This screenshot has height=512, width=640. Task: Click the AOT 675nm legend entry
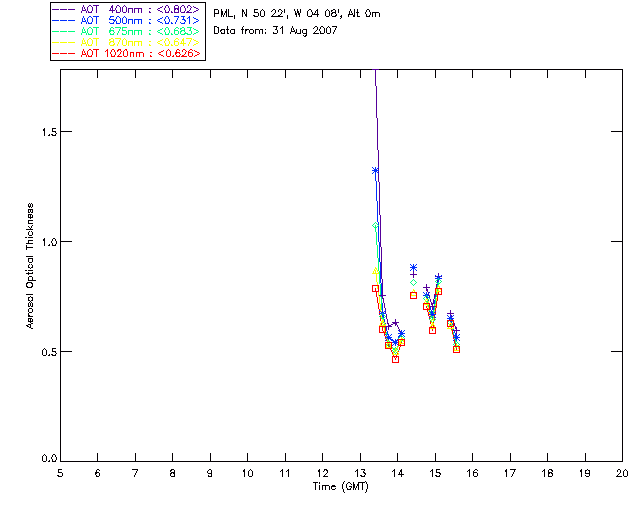click(x=126, y=31)
